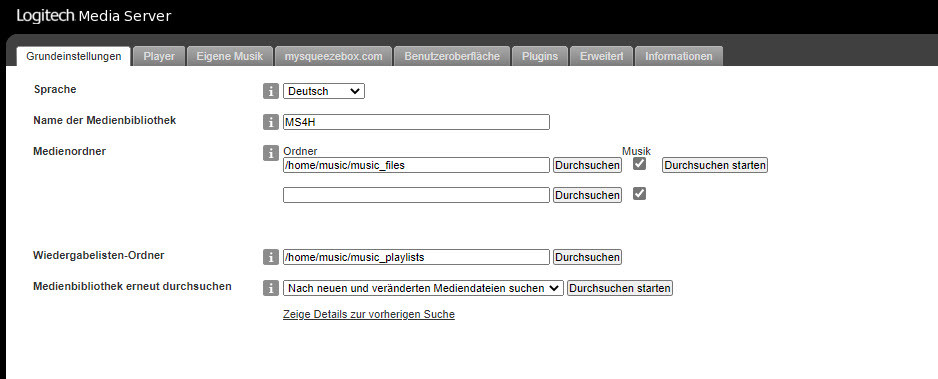Open the mysqueezebox.com tab
Image resolution: width=938 pixels, height=379 pixels.
coord(333,56)
